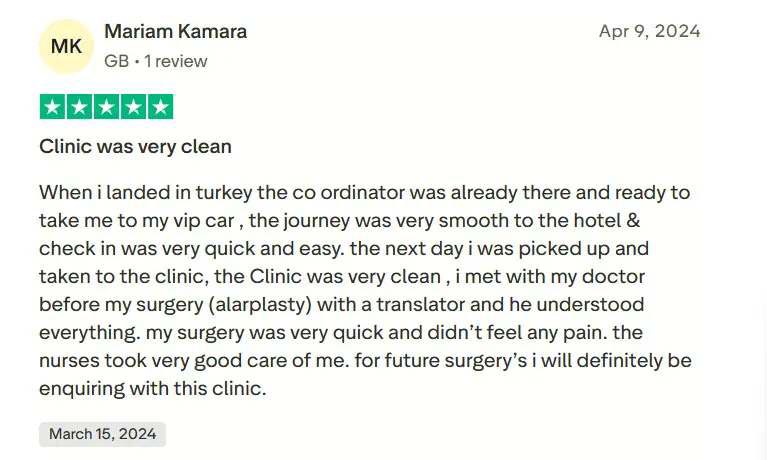The image size is (767, 460).
Task: Click the first green rating star
Action: click(x=52, y=107)
